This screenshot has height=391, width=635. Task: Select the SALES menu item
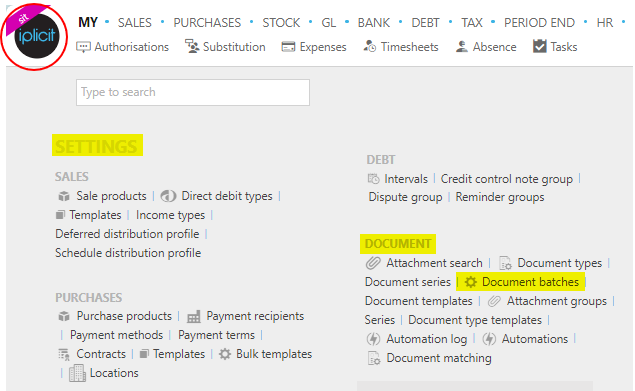point(134,23)
